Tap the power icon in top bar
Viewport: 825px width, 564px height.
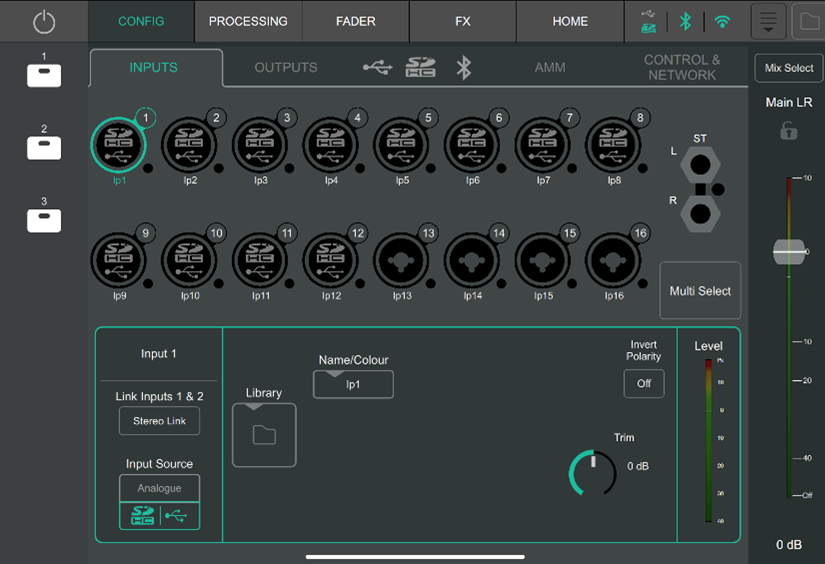[44, 22]
